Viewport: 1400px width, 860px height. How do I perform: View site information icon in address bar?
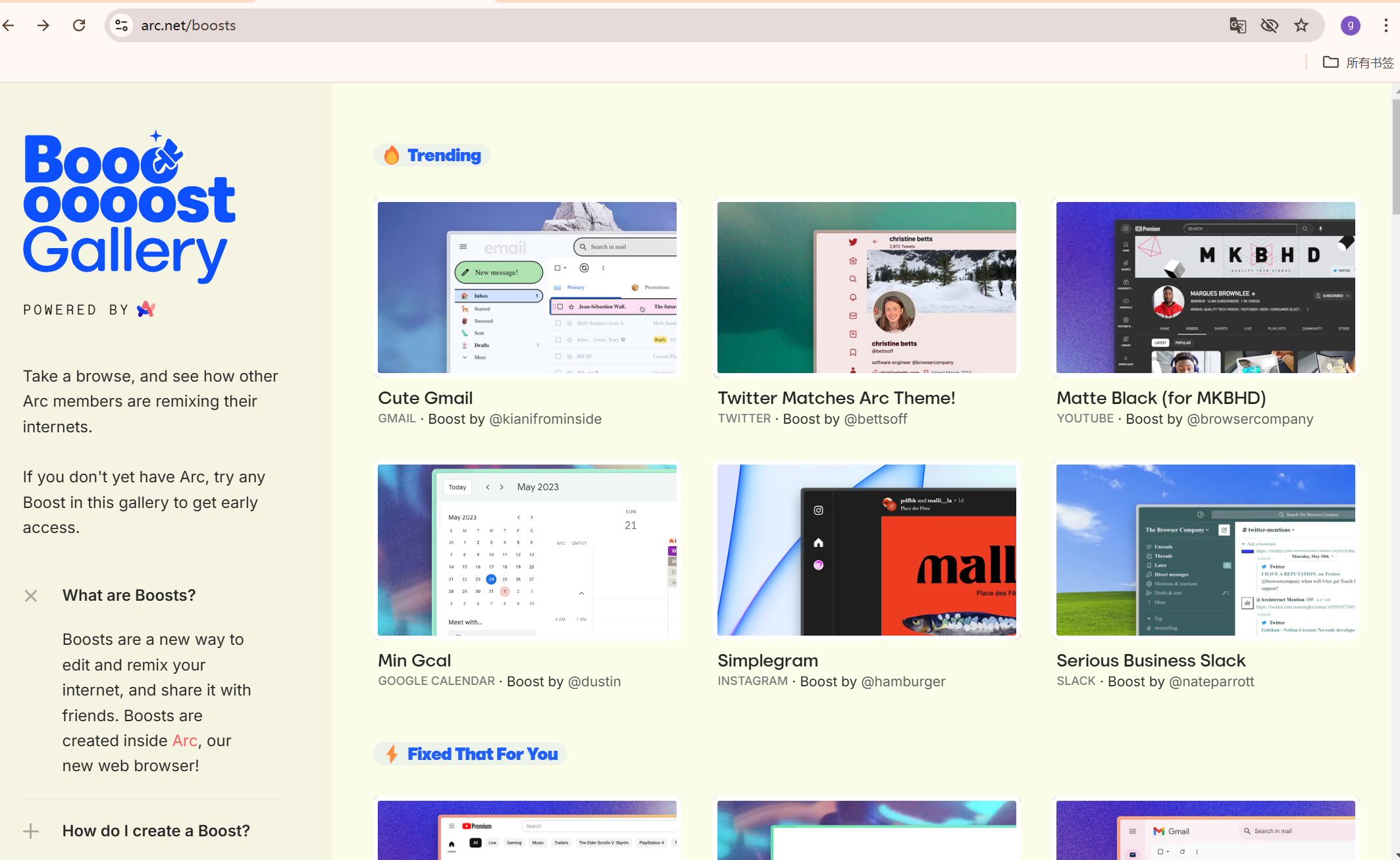(x=121, y=25)
